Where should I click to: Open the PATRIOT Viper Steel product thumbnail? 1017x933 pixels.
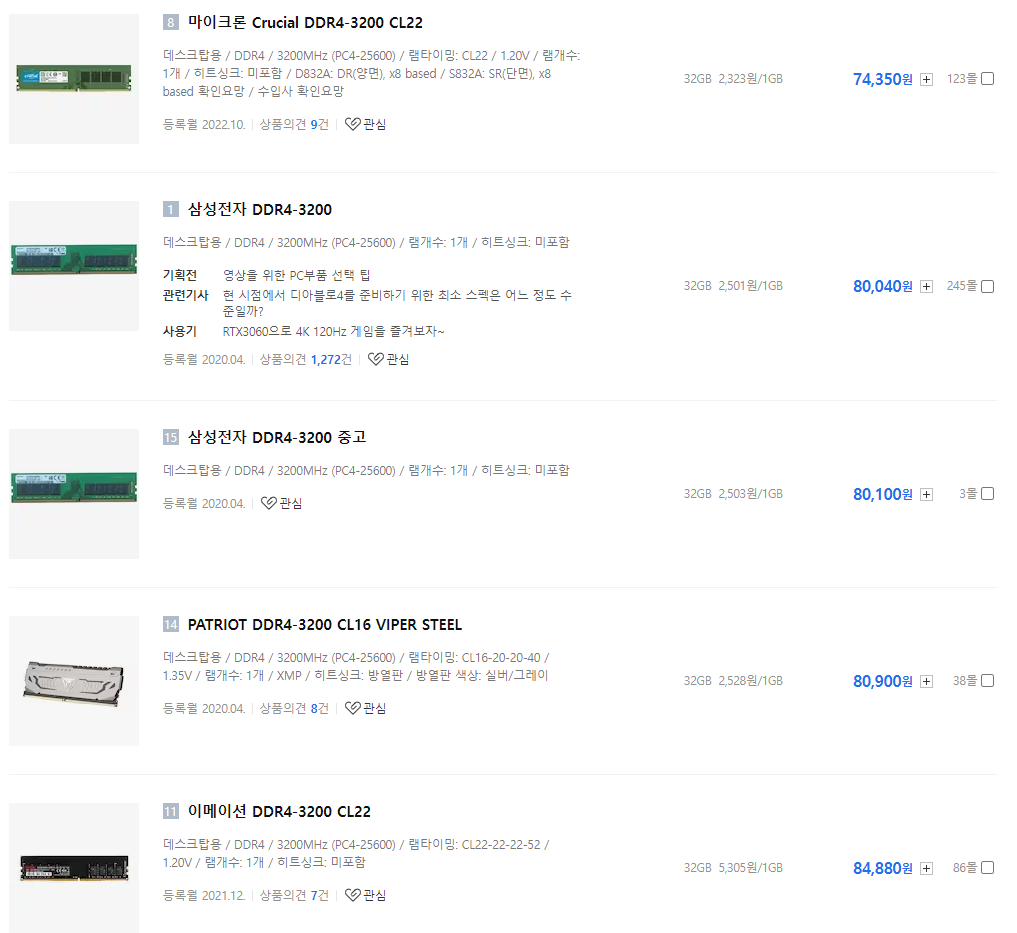click(x=74, y=681)
